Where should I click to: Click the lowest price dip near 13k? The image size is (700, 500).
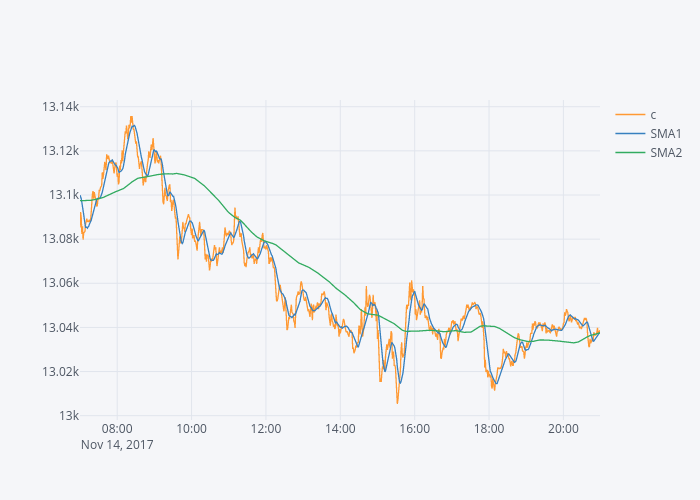coord(397,402)
